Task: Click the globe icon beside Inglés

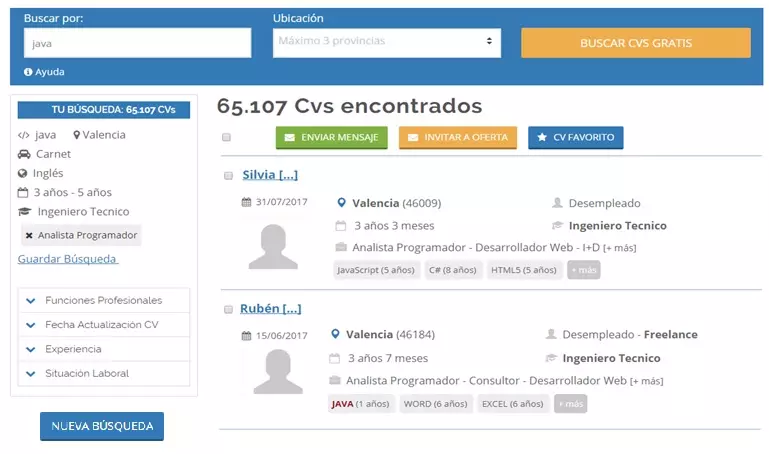Action: tap(22, 173)
